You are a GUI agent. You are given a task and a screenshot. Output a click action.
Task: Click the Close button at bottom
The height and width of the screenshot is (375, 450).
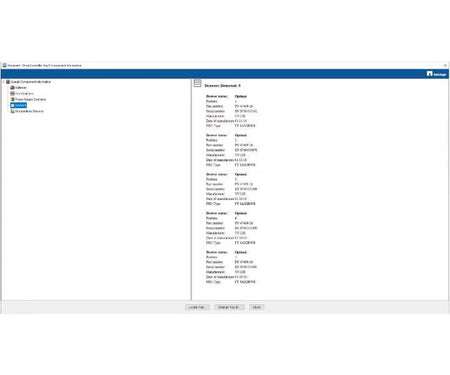click(256, 307)
